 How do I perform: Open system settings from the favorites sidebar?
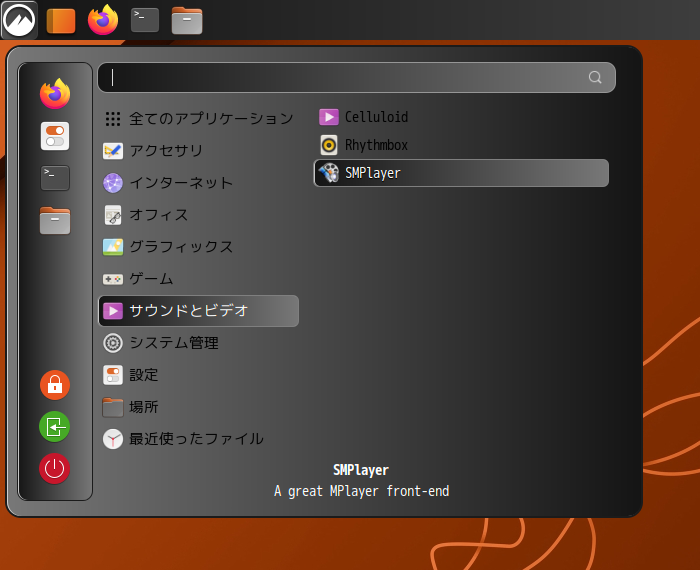pyautogui.click(x=55, y=136)
